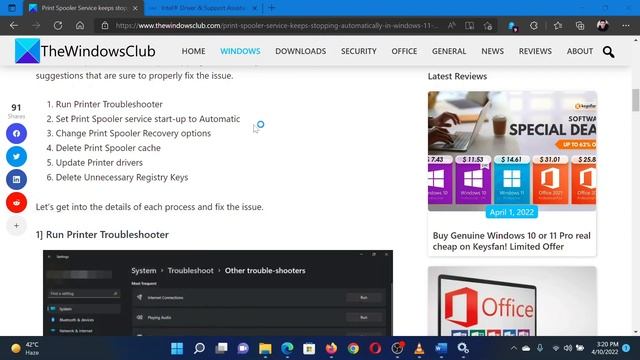Share the article on LinkedIn
Viewport: 640px width, 360px height.
pyautogui.click(x=16, y=180)
